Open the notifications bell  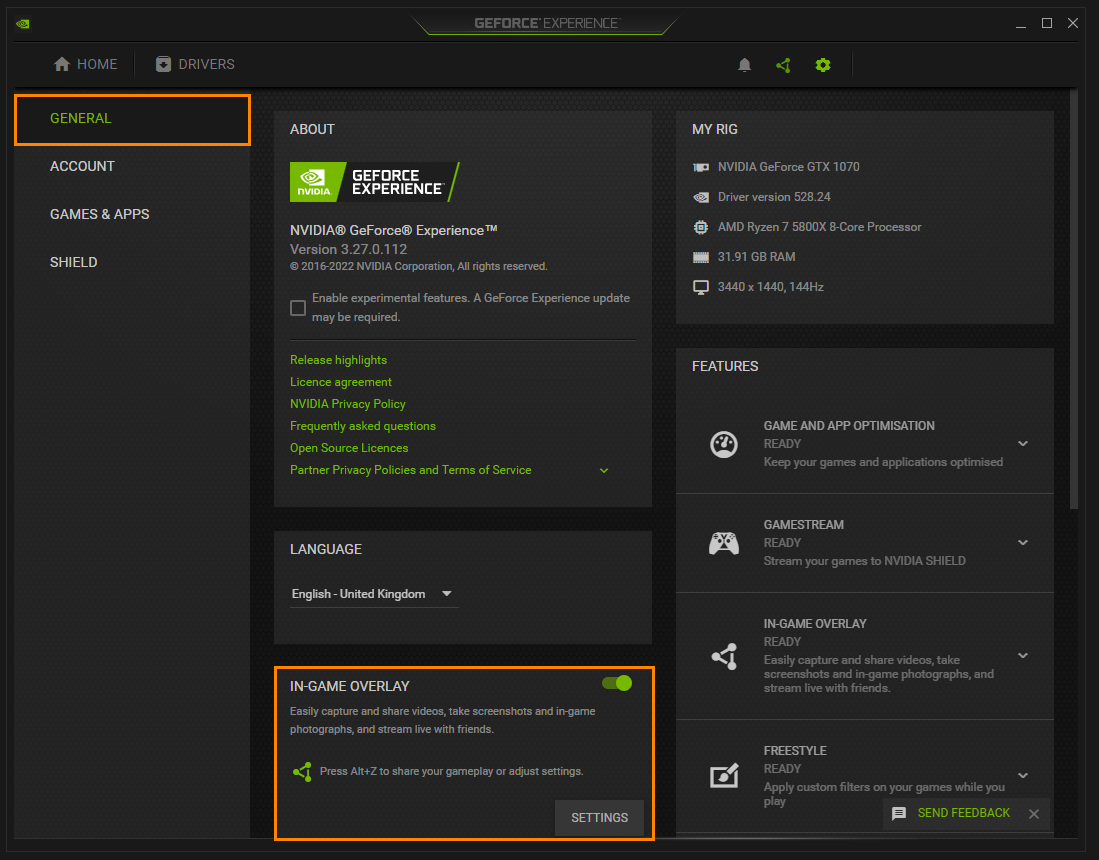tap(744, 65)
